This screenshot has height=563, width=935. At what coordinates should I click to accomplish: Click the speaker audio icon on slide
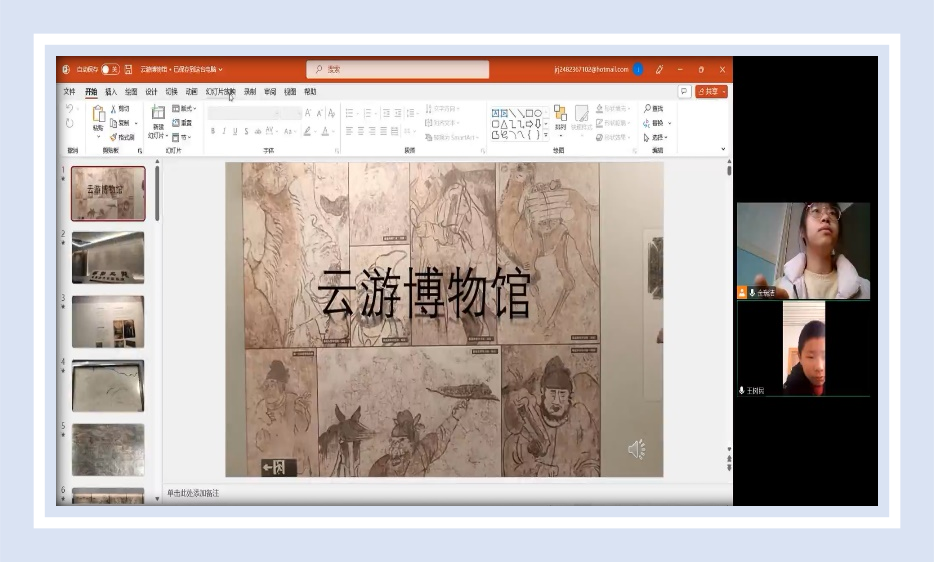pos(636,449)
